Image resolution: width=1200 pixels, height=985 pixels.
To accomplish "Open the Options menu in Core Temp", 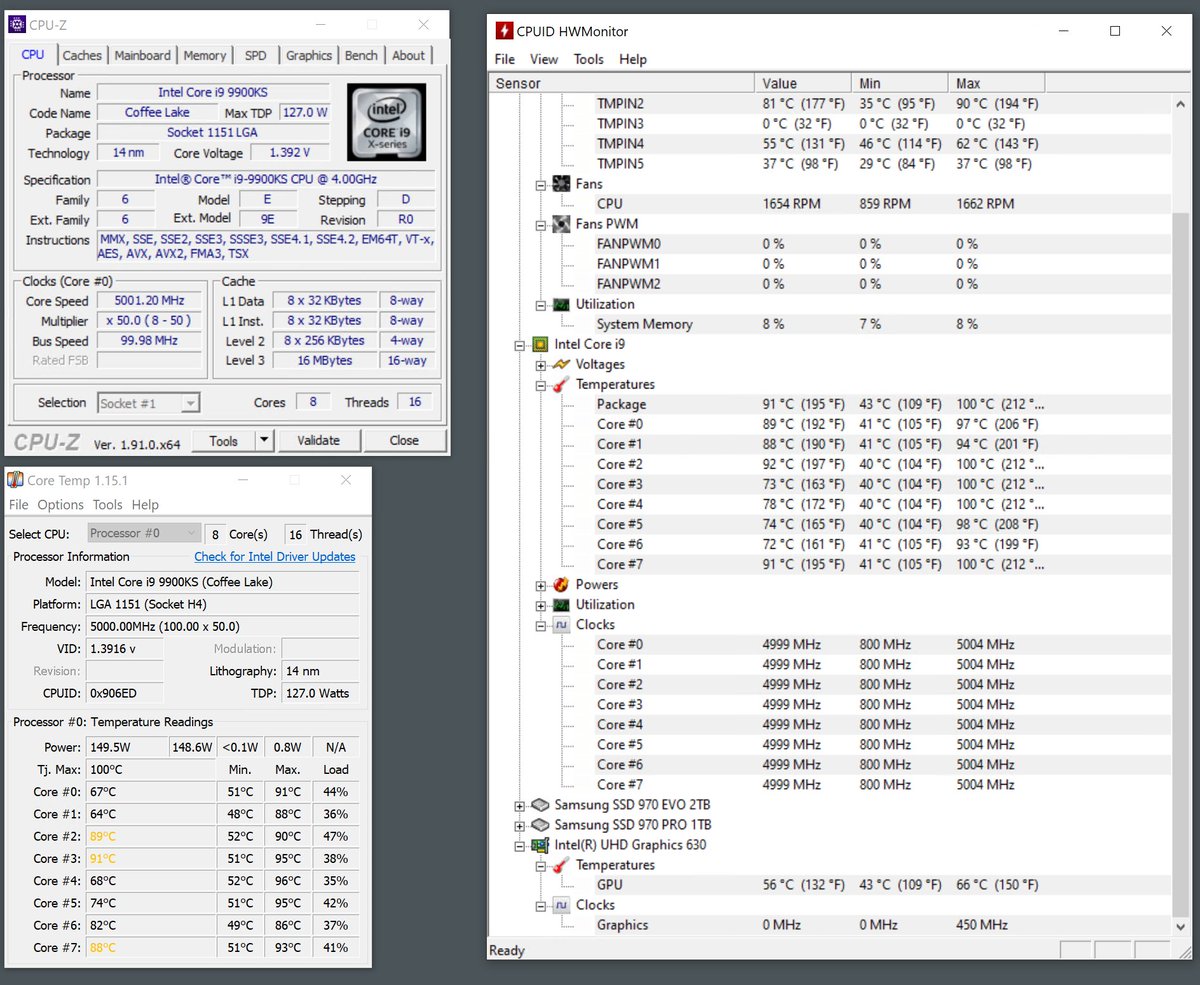I will click(60, 505).
